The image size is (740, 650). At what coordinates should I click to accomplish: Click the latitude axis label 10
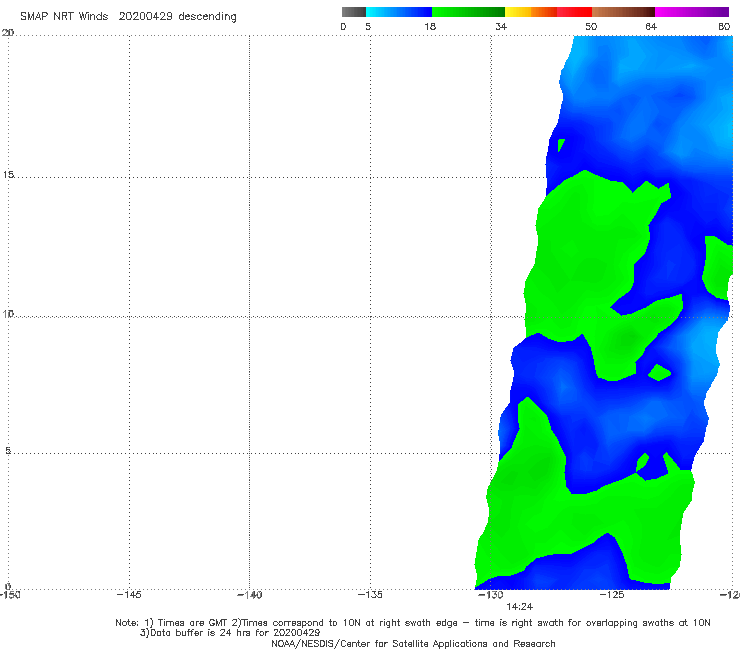tap(8, 313)
